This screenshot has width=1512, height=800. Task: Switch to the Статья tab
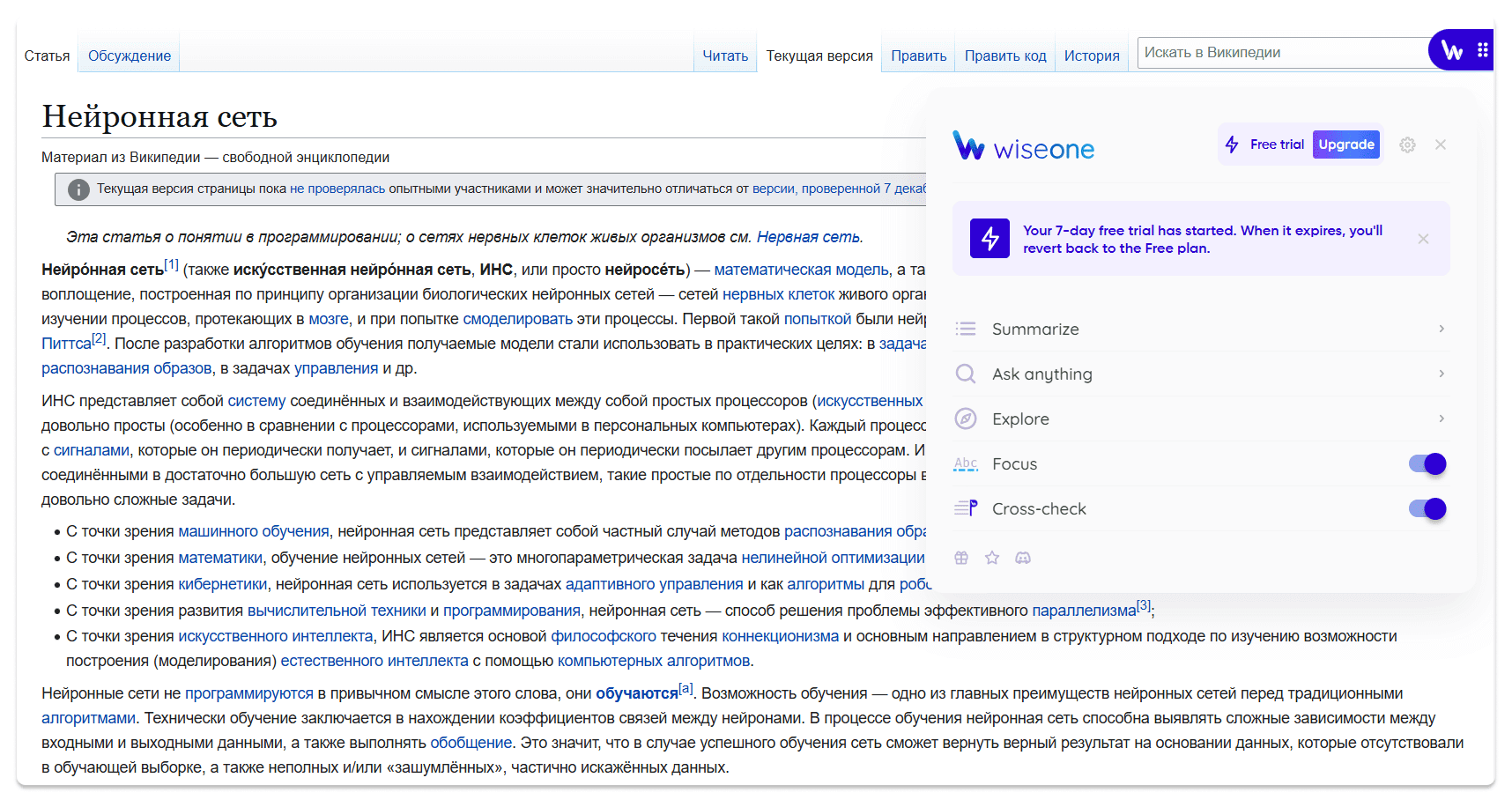pyautogui.click(x=47, y=56)
